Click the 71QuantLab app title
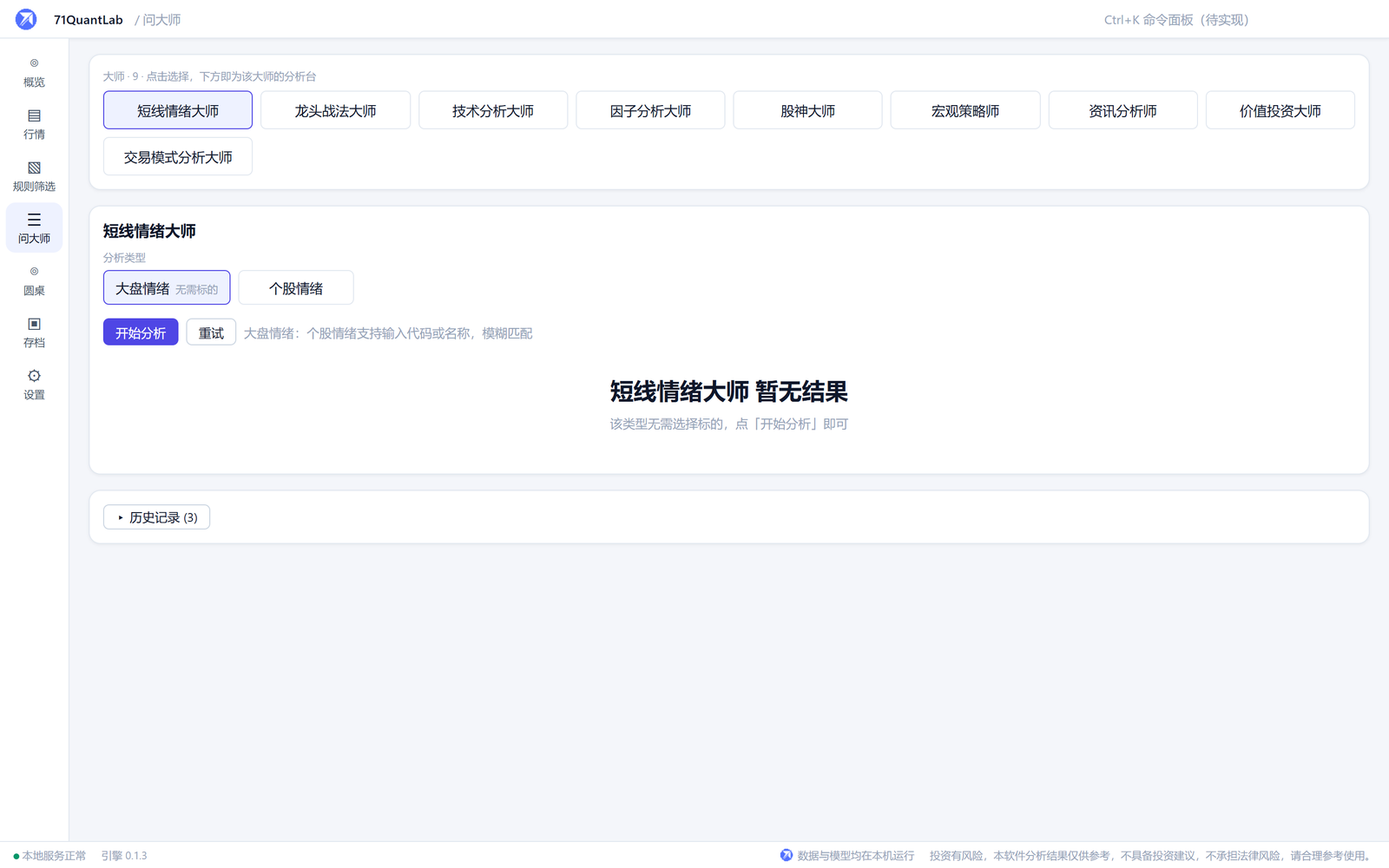The width and height of the screenshot is (1389, 868). 89,19
